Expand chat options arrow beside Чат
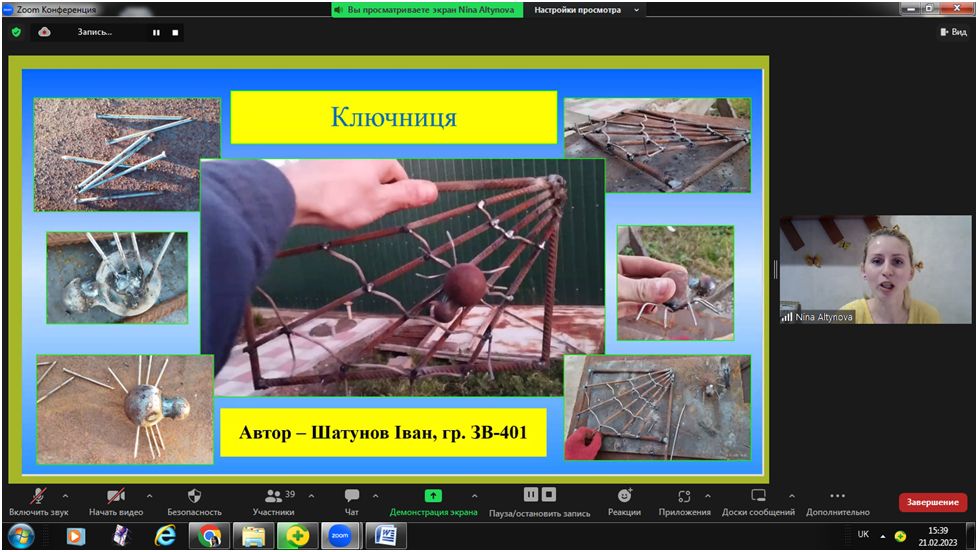 (375, 496)
